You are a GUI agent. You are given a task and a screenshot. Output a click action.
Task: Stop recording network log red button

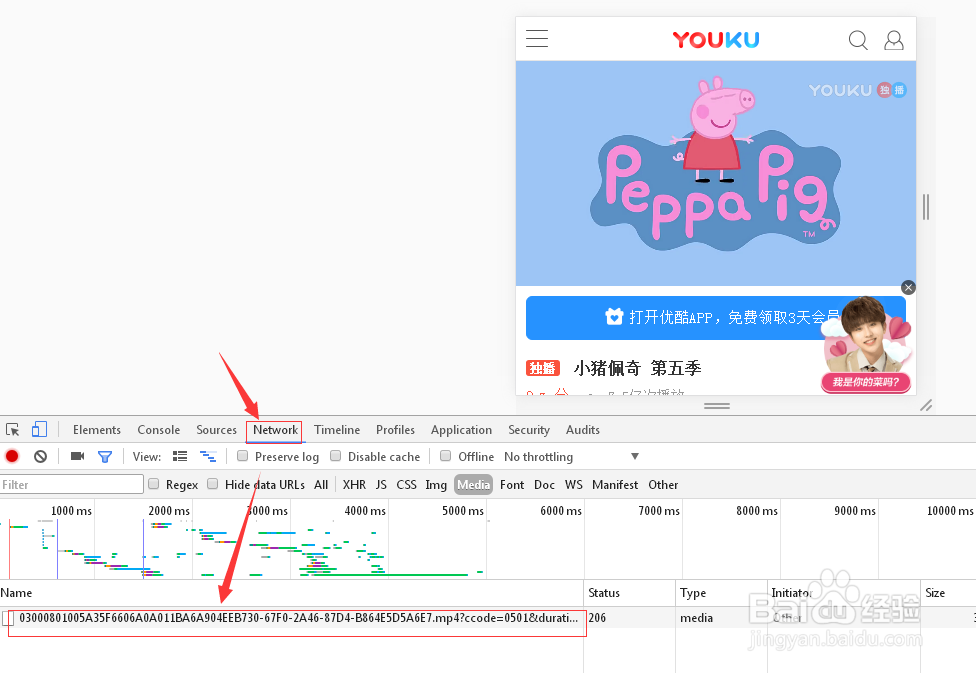point(12,456)
